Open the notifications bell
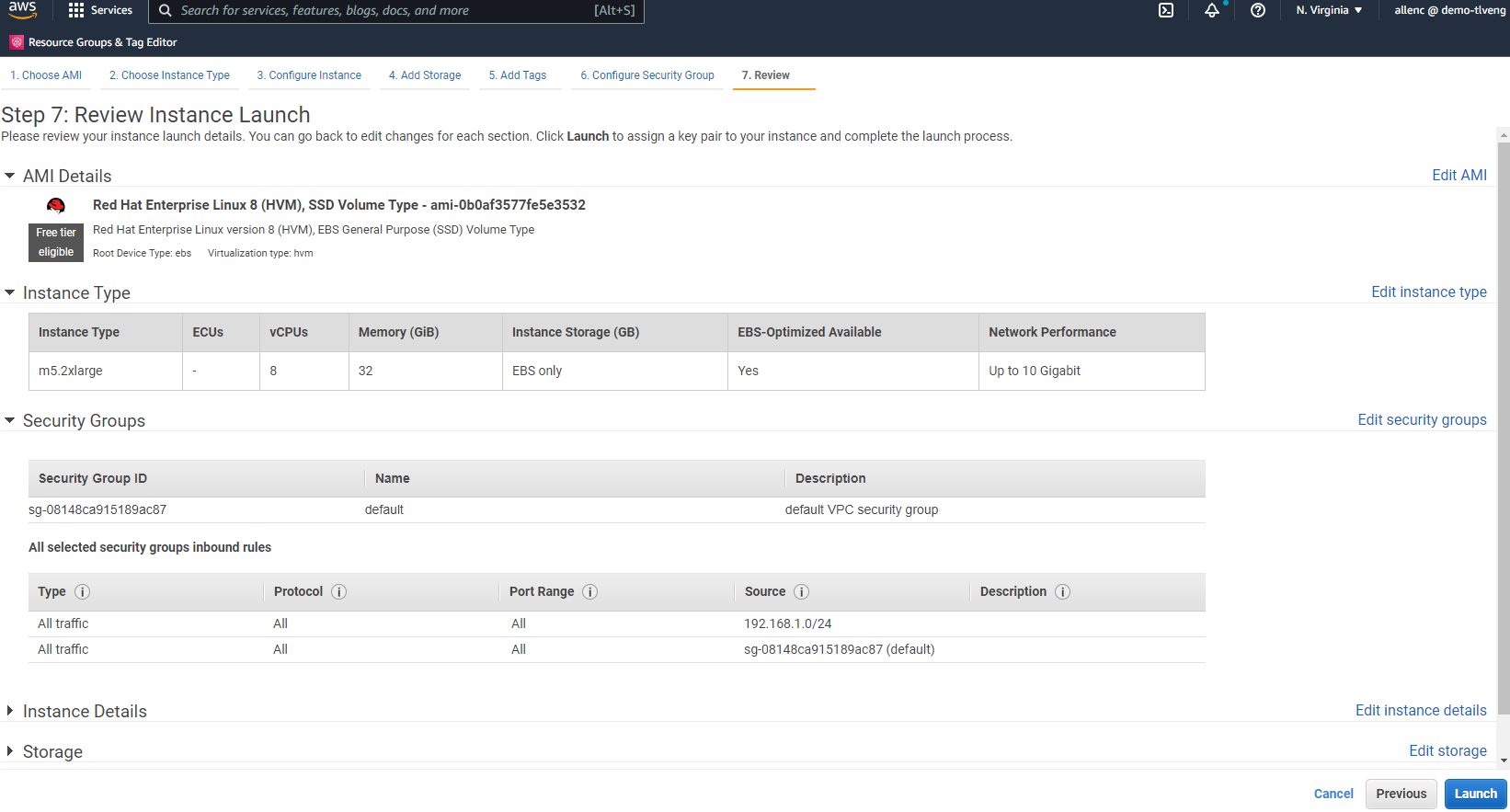The width and height of the screenshot is (1510, 812). pos(1212,10)
